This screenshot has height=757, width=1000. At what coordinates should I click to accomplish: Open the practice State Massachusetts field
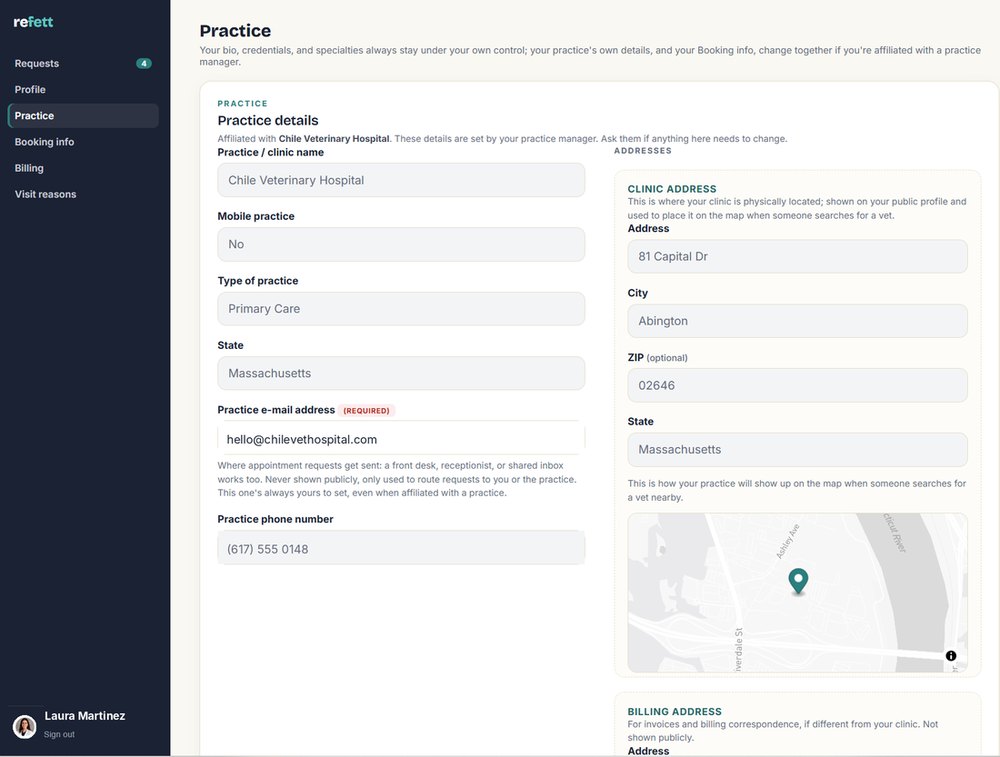(401, 373)
